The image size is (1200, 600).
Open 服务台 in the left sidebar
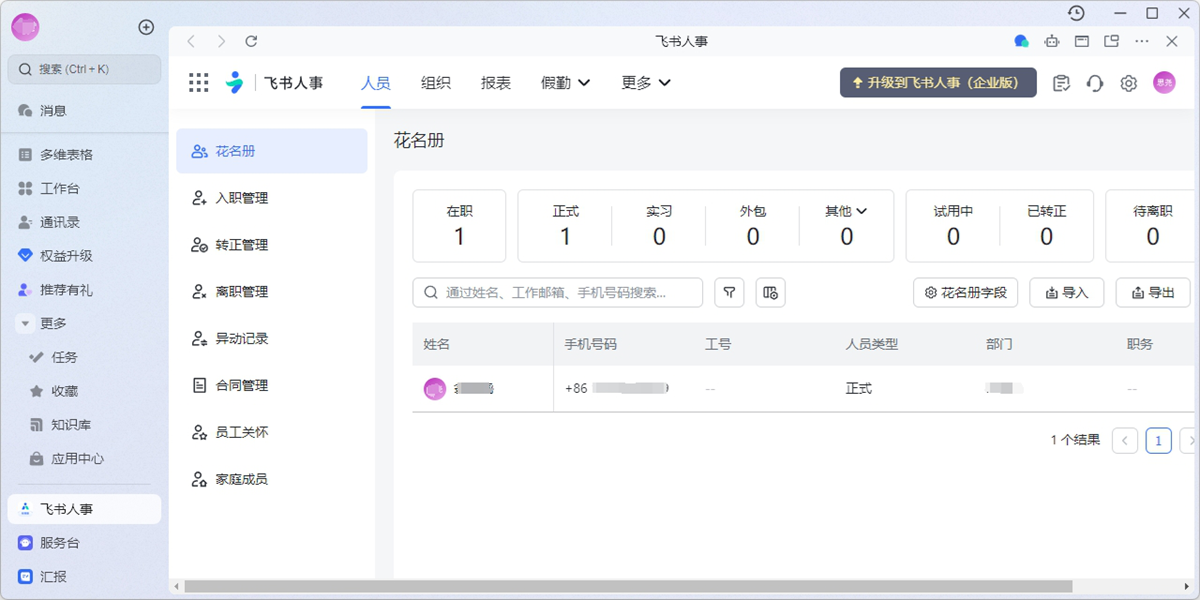[84, 543]
